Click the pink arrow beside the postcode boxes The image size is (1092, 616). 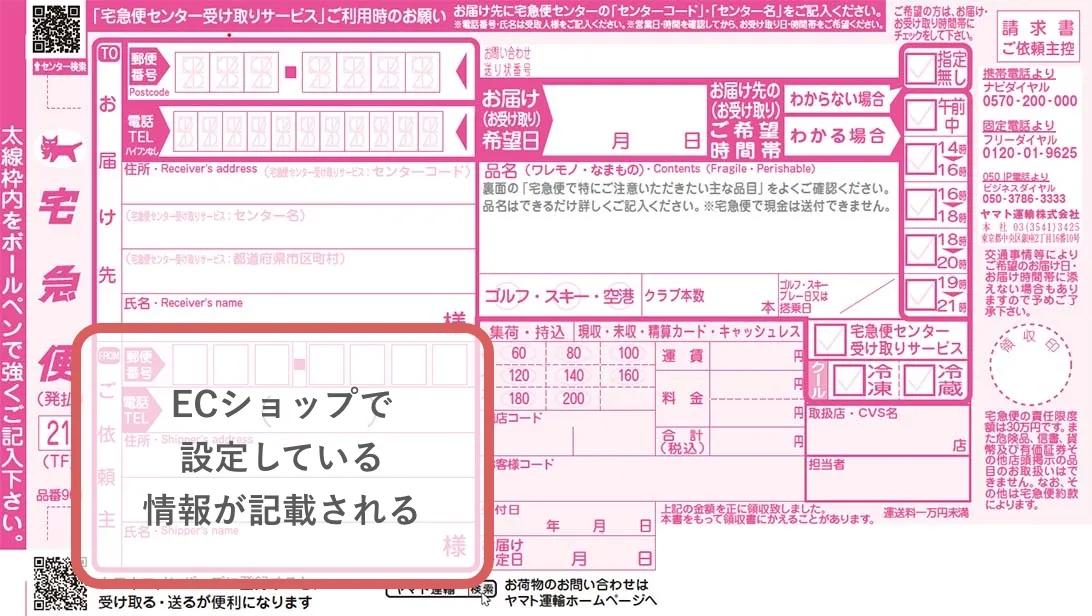pyautogui.click(x=461, y=71)
